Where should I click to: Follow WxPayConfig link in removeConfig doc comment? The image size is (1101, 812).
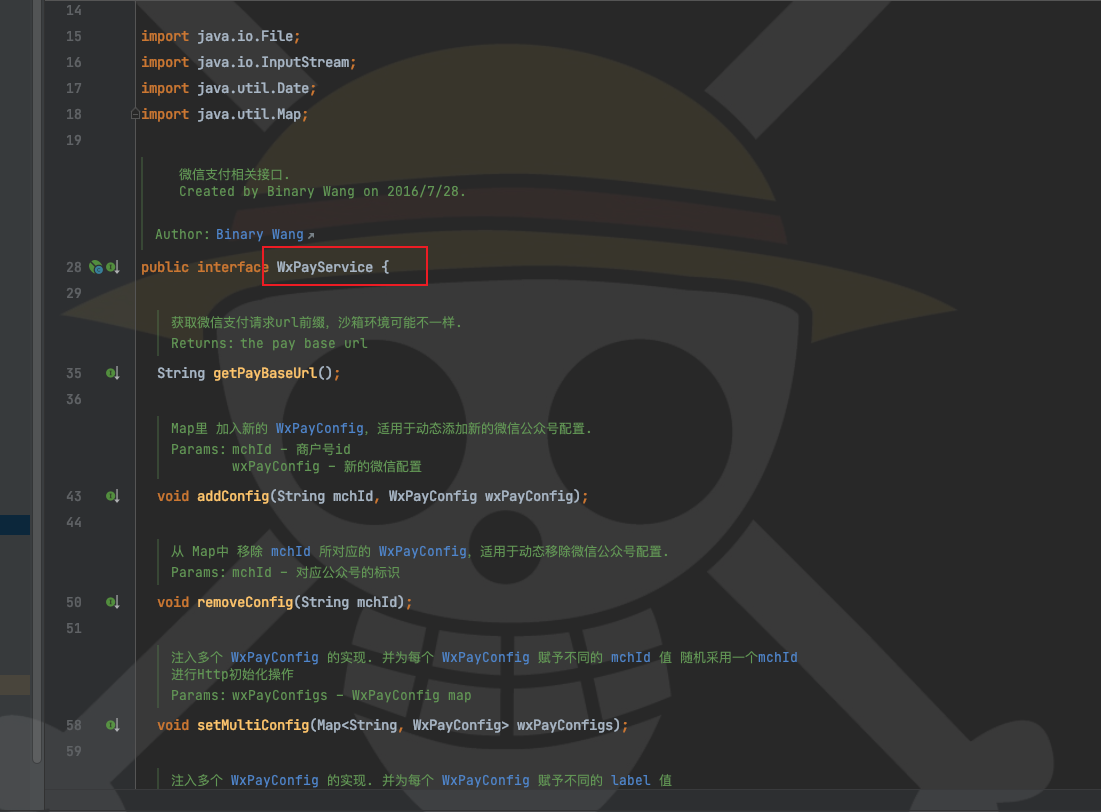423,551
